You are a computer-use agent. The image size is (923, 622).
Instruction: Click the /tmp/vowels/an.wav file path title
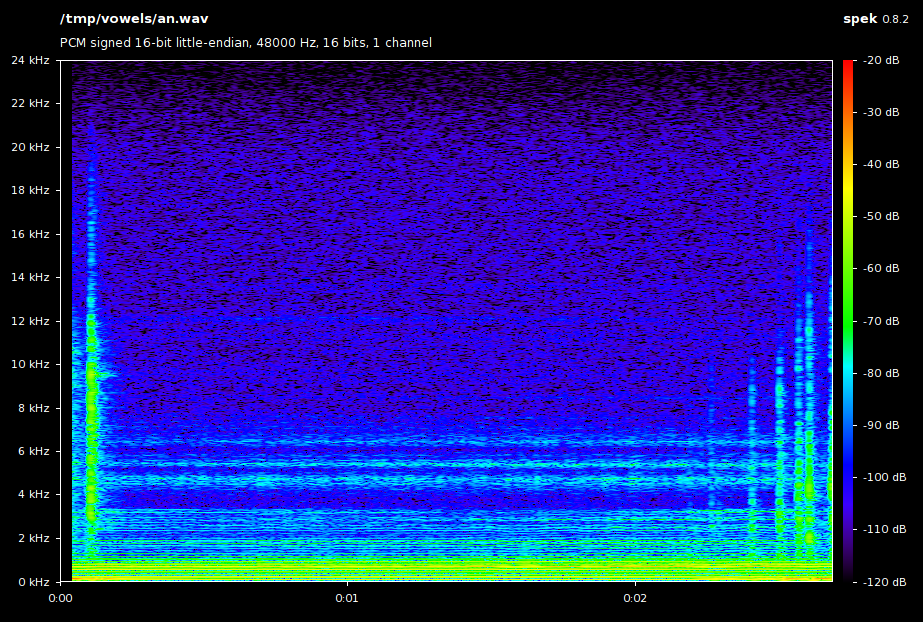(x=134, y=19)
